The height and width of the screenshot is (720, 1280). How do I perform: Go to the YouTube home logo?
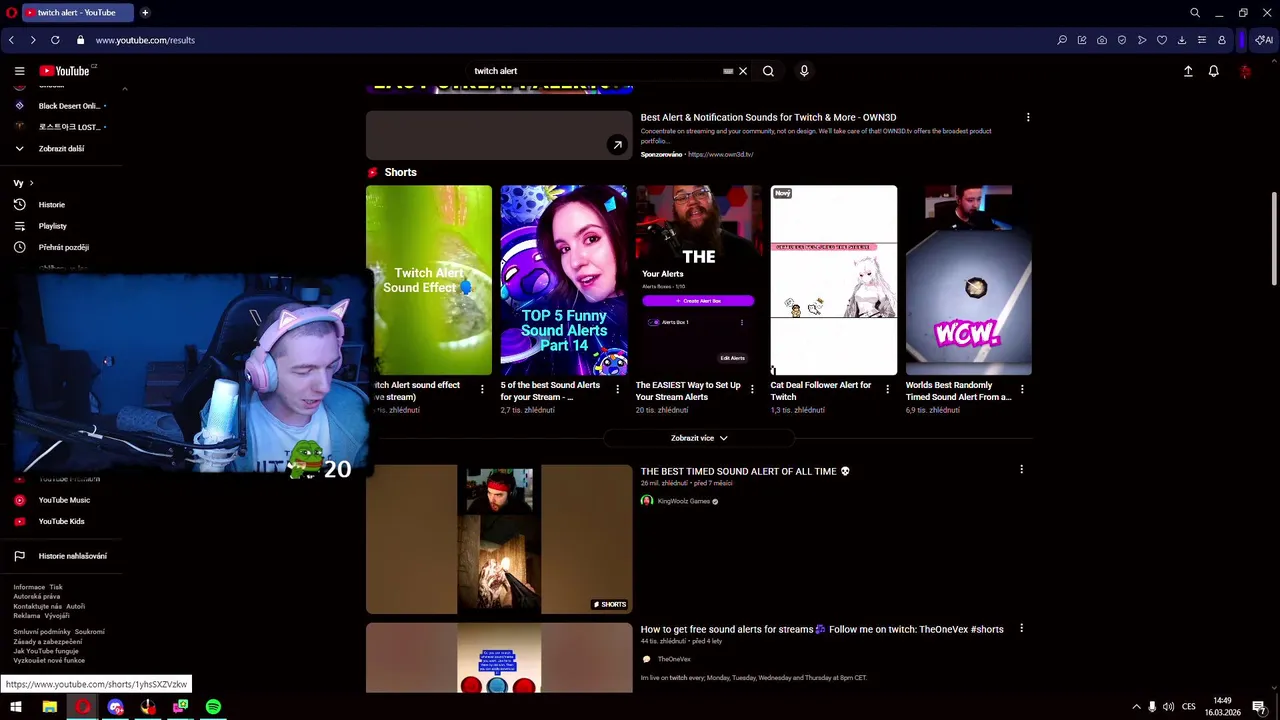click(66, 71)
